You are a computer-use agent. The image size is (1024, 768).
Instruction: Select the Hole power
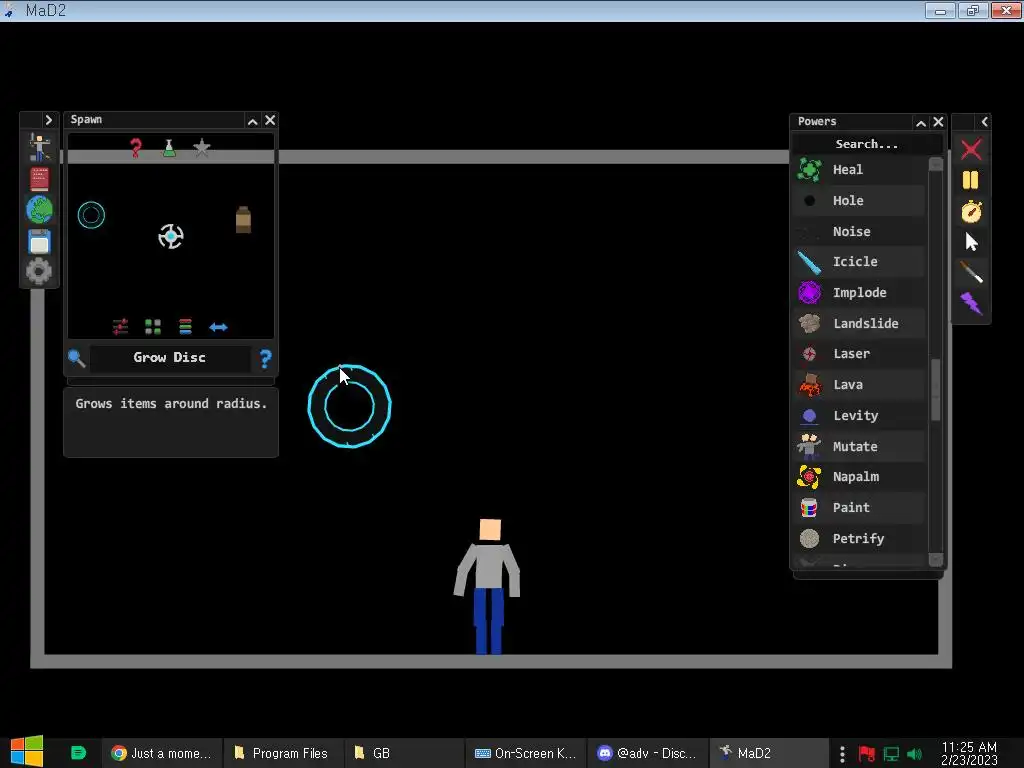click(x=859, y=200)
